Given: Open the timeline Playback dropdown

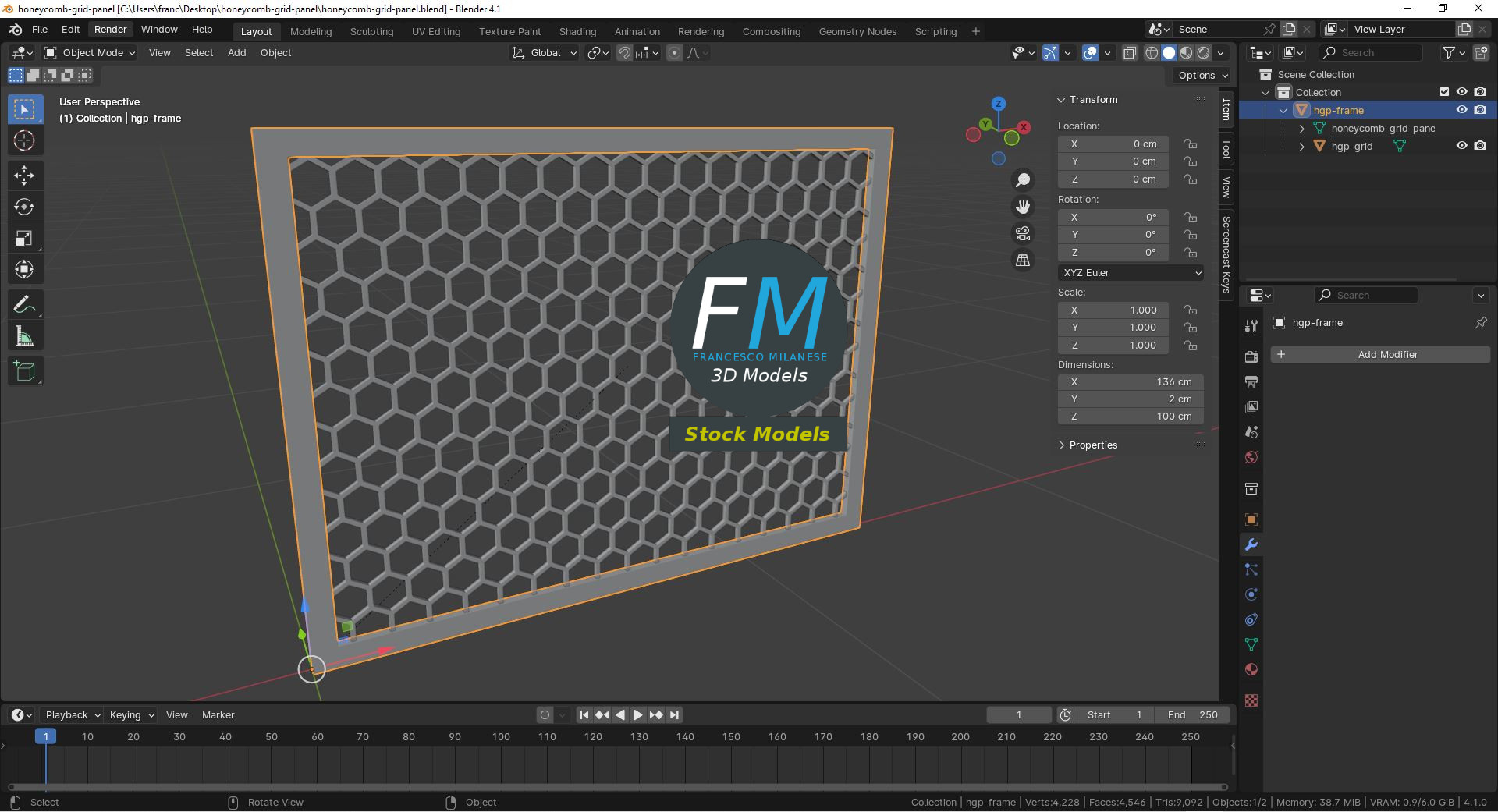Looking at the screenshot, I should (72, 715).
